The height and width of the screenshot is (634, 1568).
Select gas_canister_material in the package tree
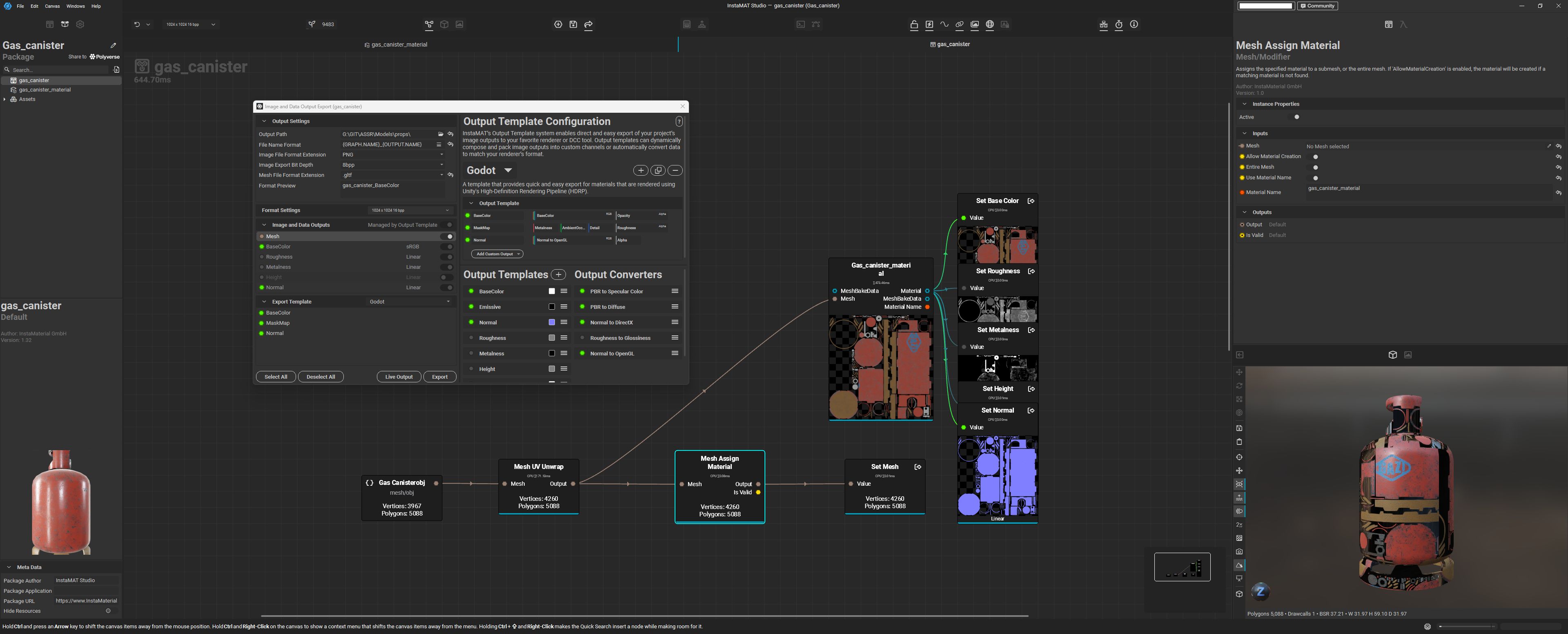point(45,89)
